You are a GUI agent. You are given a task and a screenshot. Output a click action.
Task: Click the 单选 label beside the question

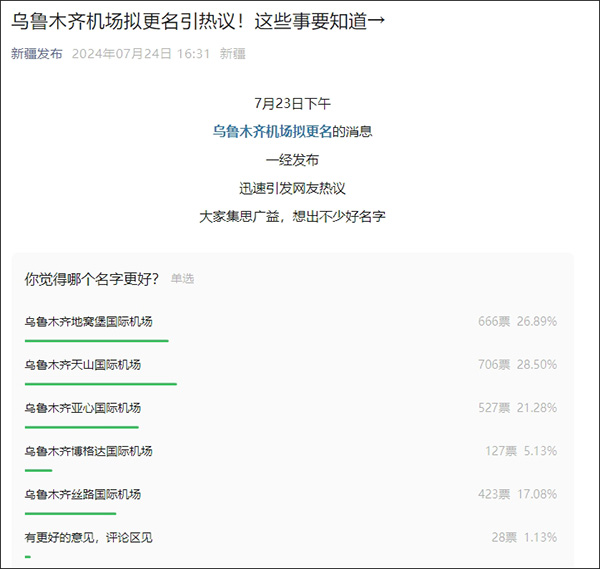click(182, 279)
